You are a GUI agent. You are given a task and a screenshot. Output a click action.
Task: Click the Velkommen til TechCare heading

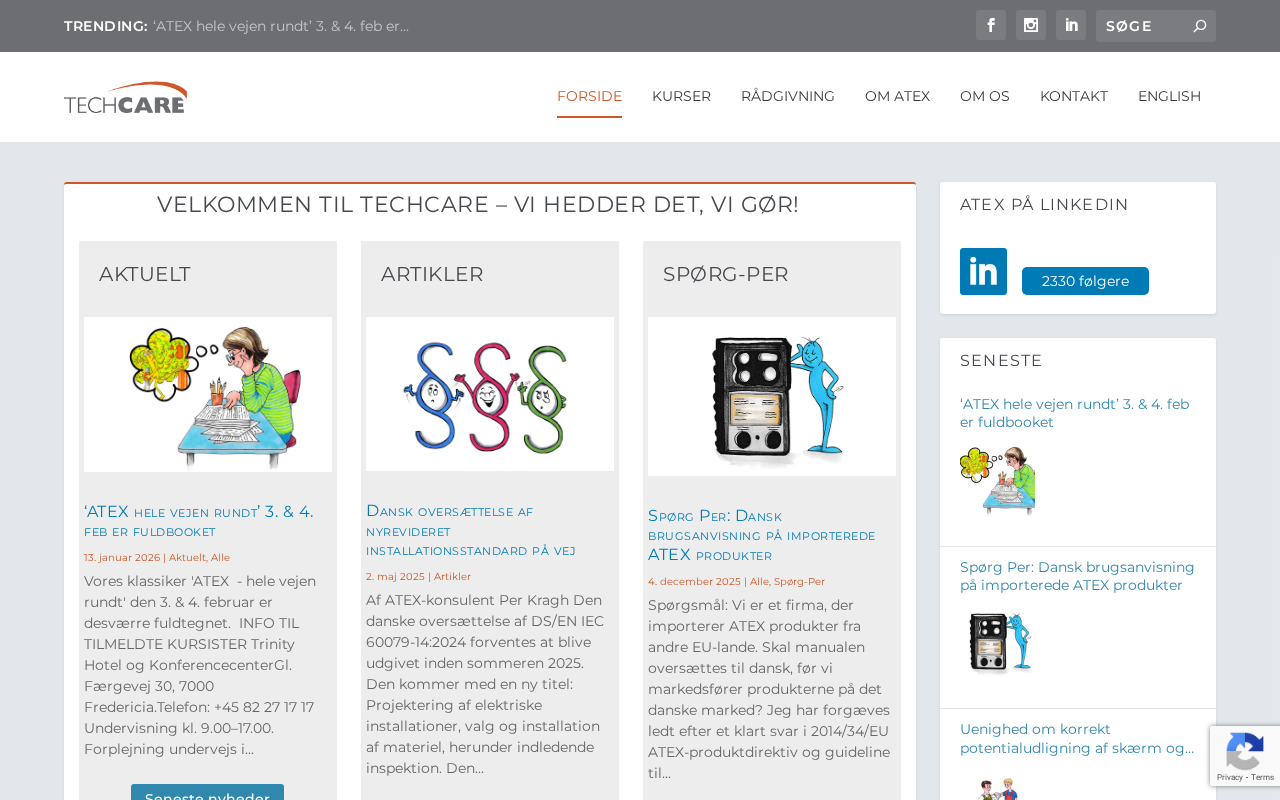coord(478,204)
